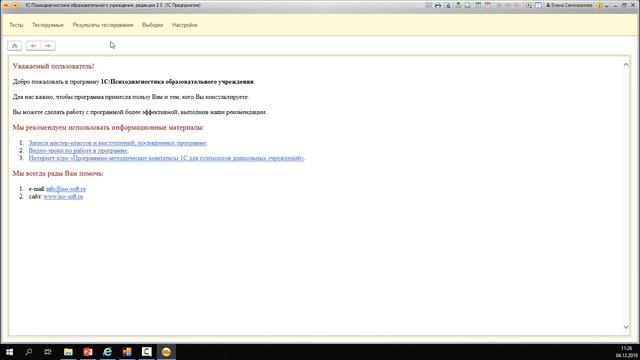Click the save-to-disk icon in title bar
This screenshot has height=360, width=640.
click(x=458, y=5)
